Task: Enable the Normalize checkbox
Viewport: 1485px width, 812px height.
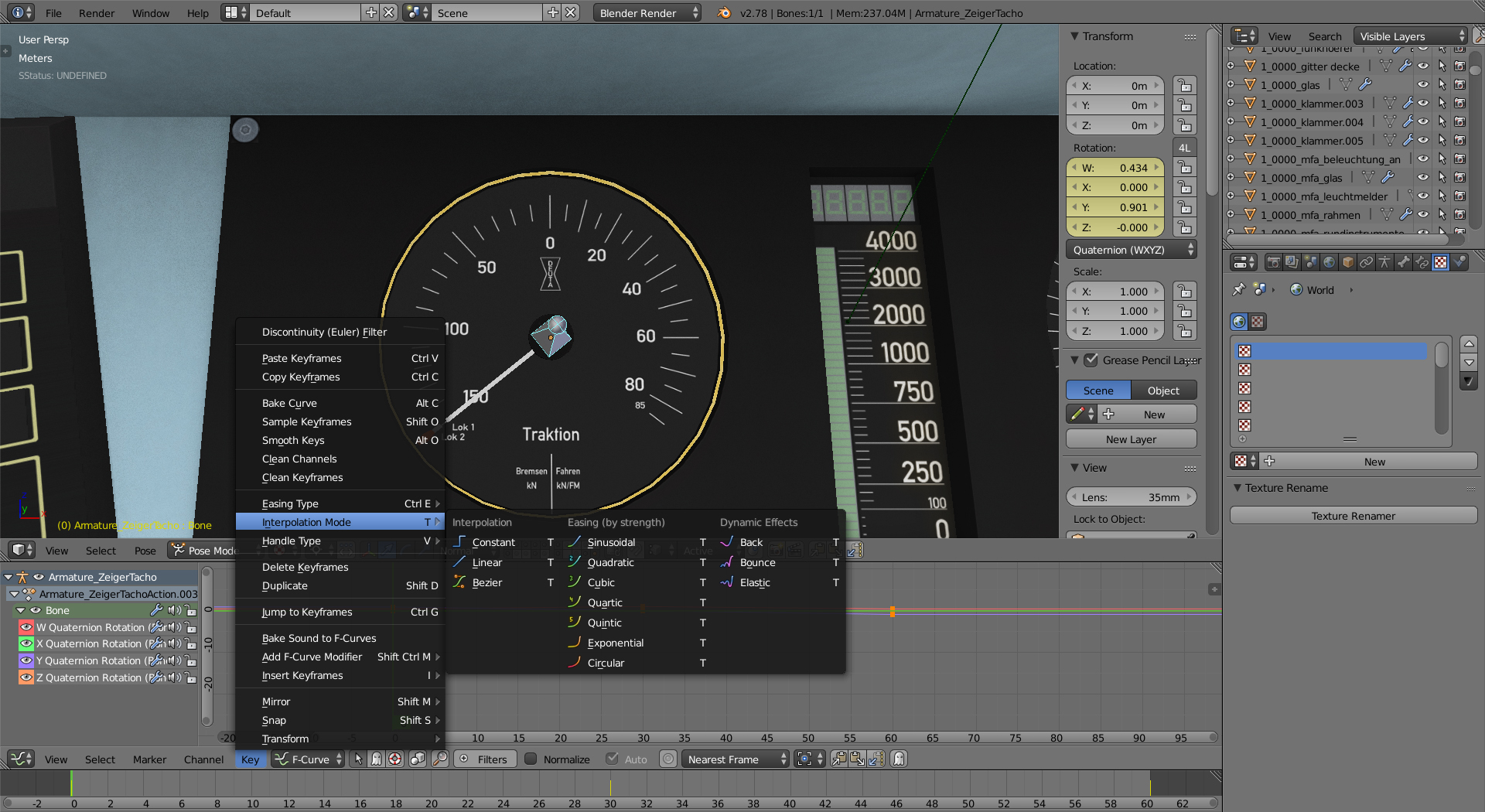Action: point(531,759)
